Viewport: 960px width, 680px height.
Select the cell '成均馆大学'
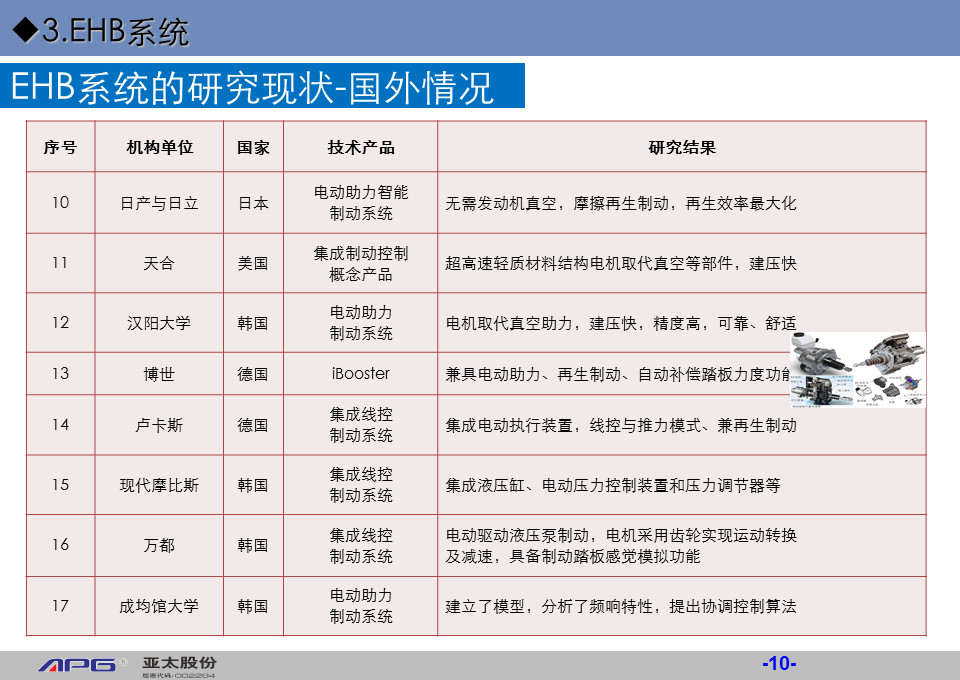point(159,607)
